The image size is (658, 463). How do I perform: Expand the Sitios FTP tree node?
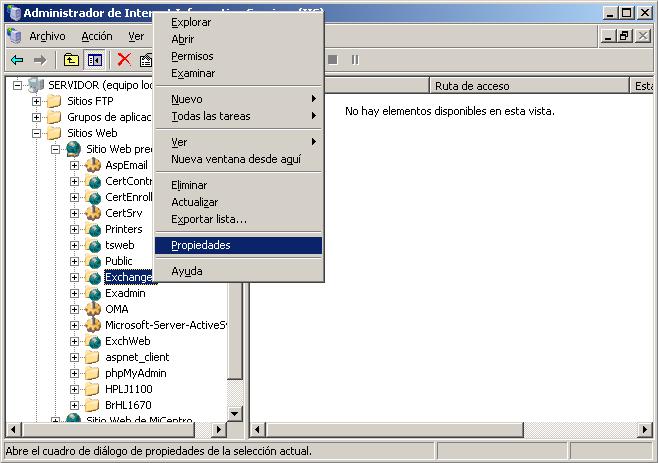point(37,101)
